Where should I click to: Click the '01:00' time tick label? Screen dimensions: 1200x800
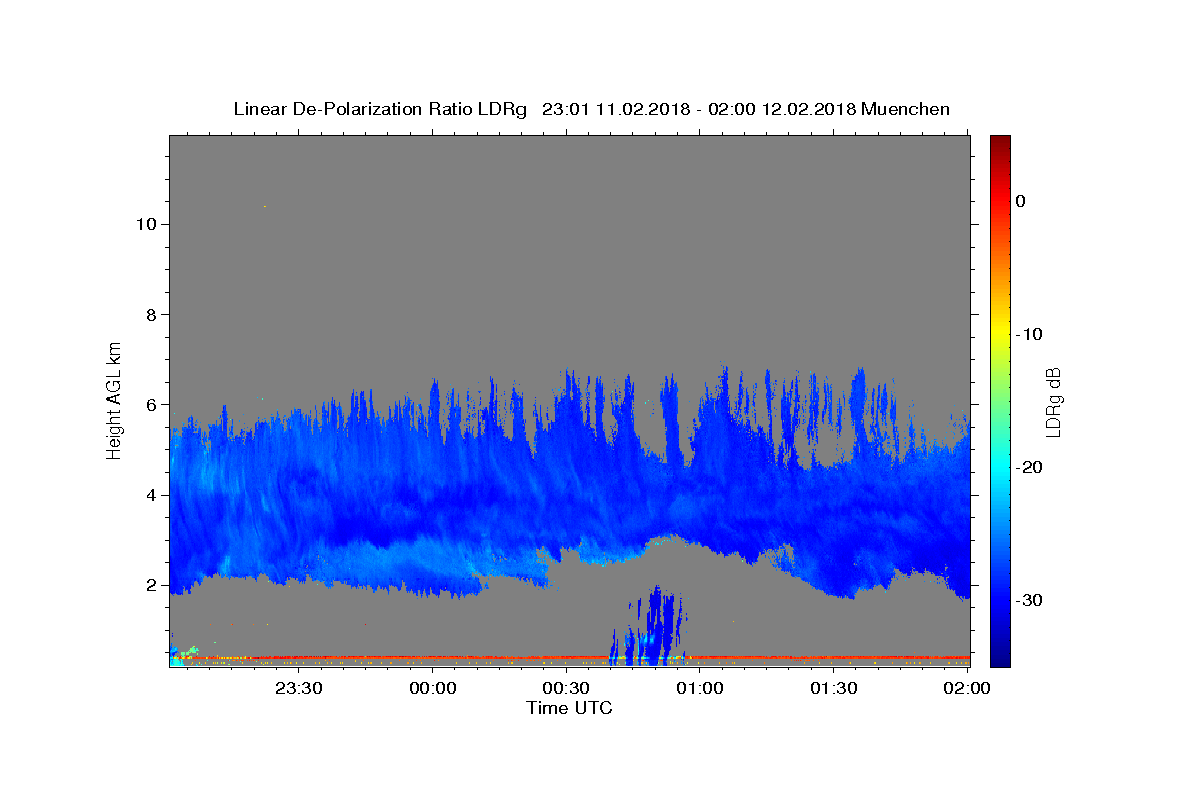coord(700,688)
